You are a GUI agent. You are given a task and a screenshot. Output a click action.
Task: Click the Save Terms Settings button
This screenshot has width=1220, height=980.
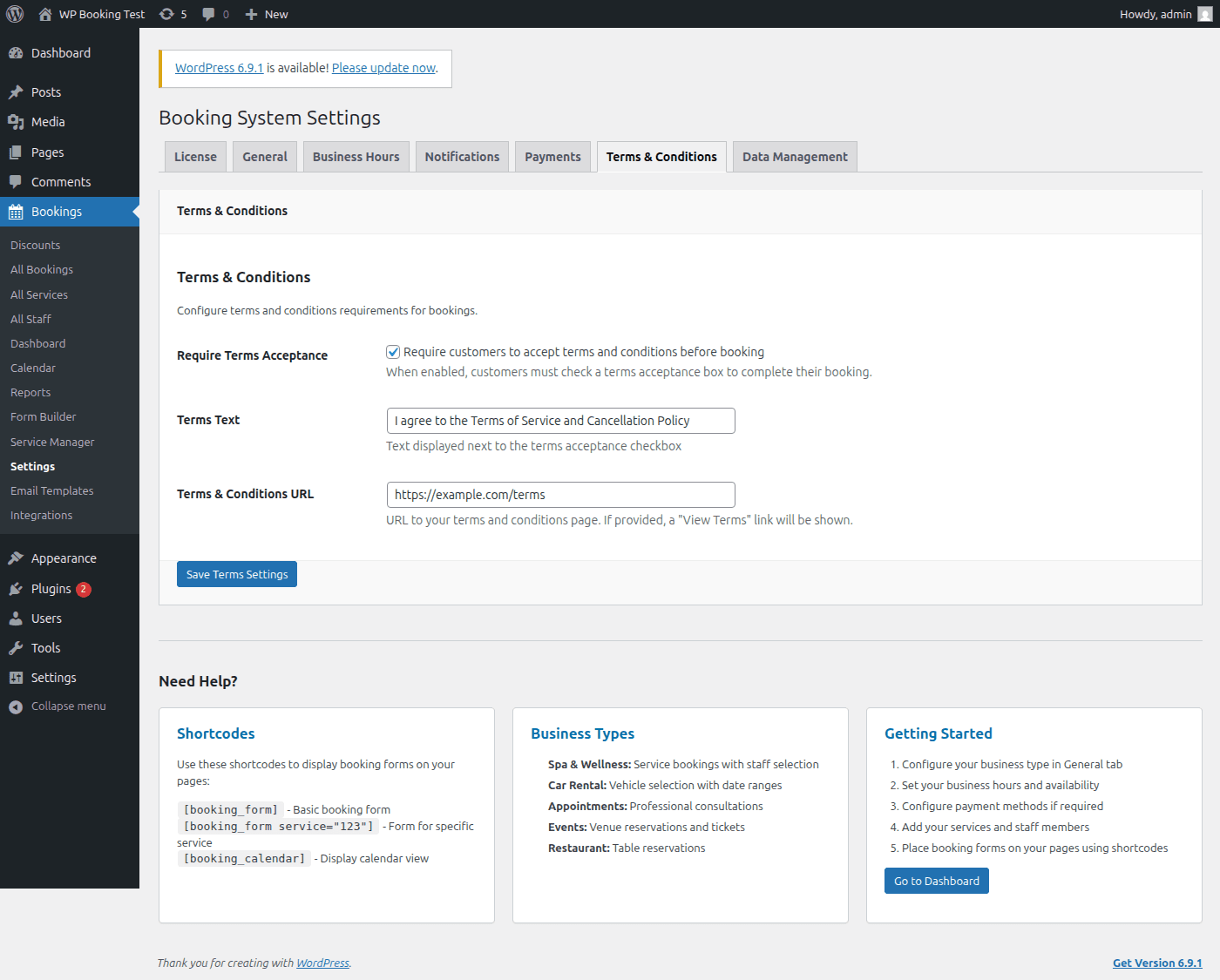click(x=236, y=573)
